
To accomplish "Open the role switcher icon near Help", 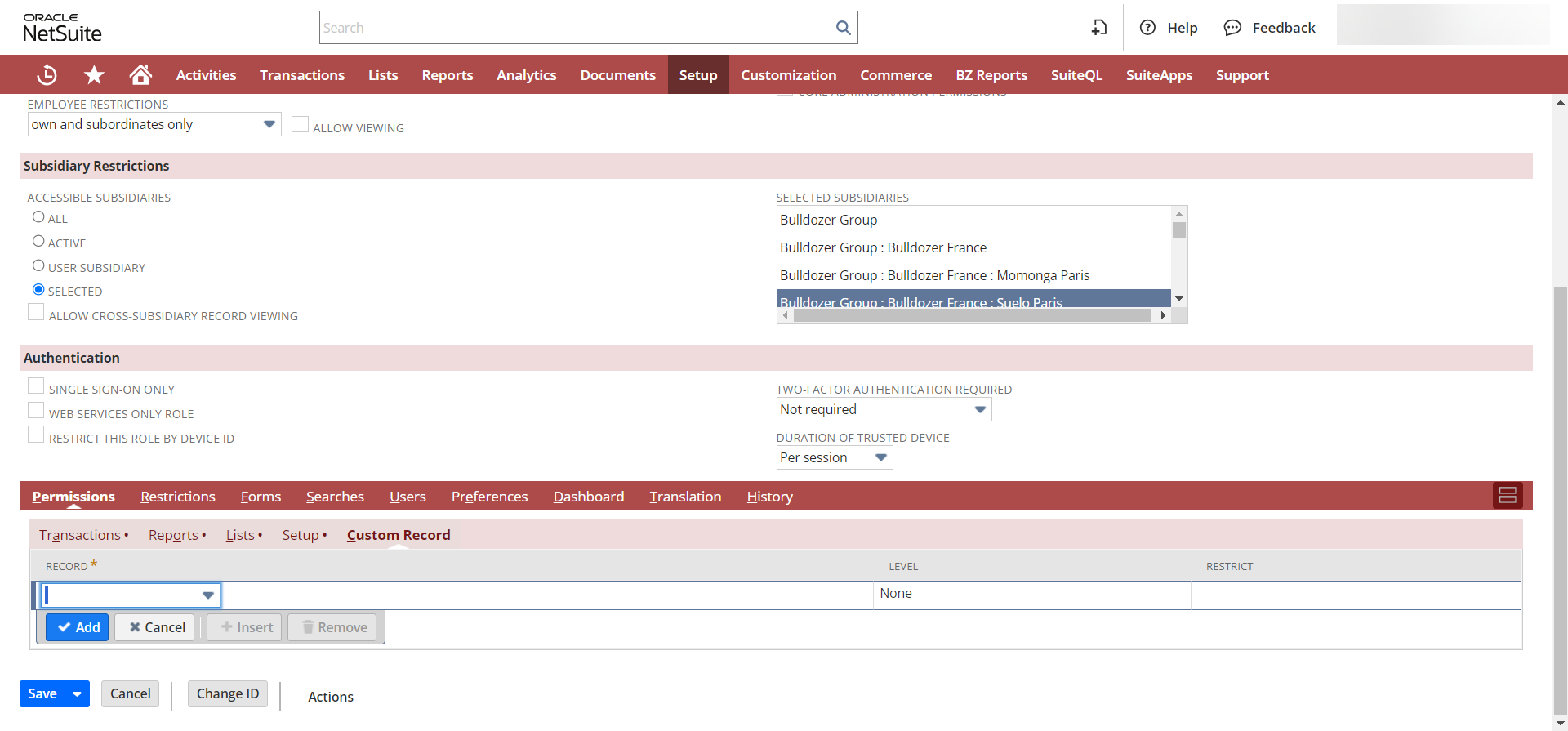I will [x=1099, y=28].
